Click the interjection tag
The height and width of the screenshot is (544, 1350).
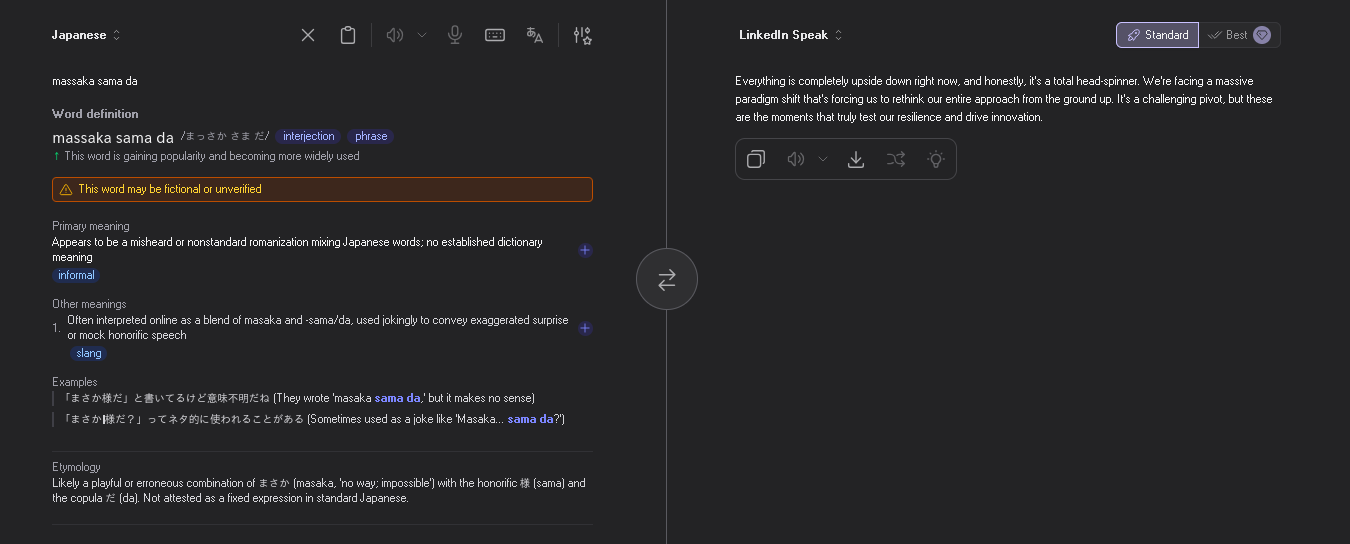tap(309, 136)
